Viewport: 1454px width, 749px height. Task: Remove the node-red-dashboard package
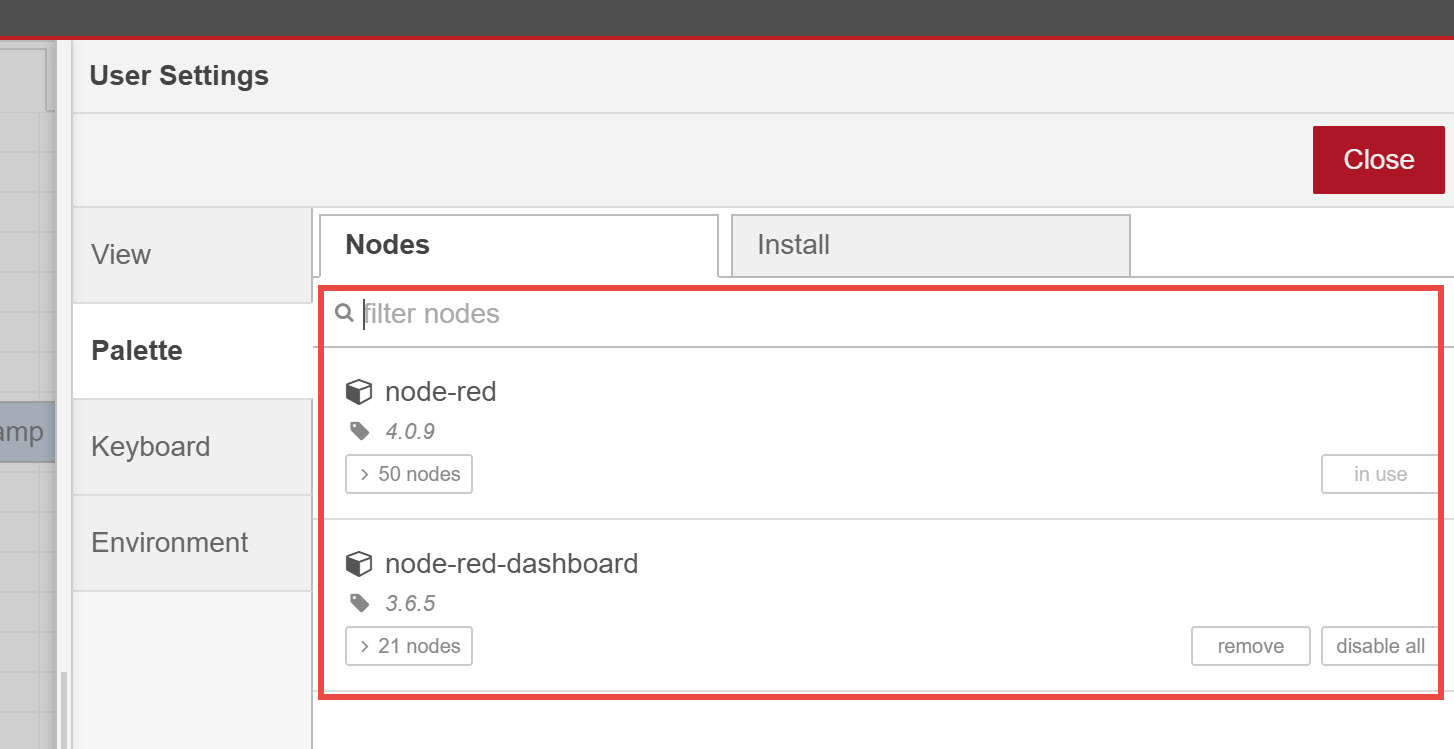(x=1250, y=646)
